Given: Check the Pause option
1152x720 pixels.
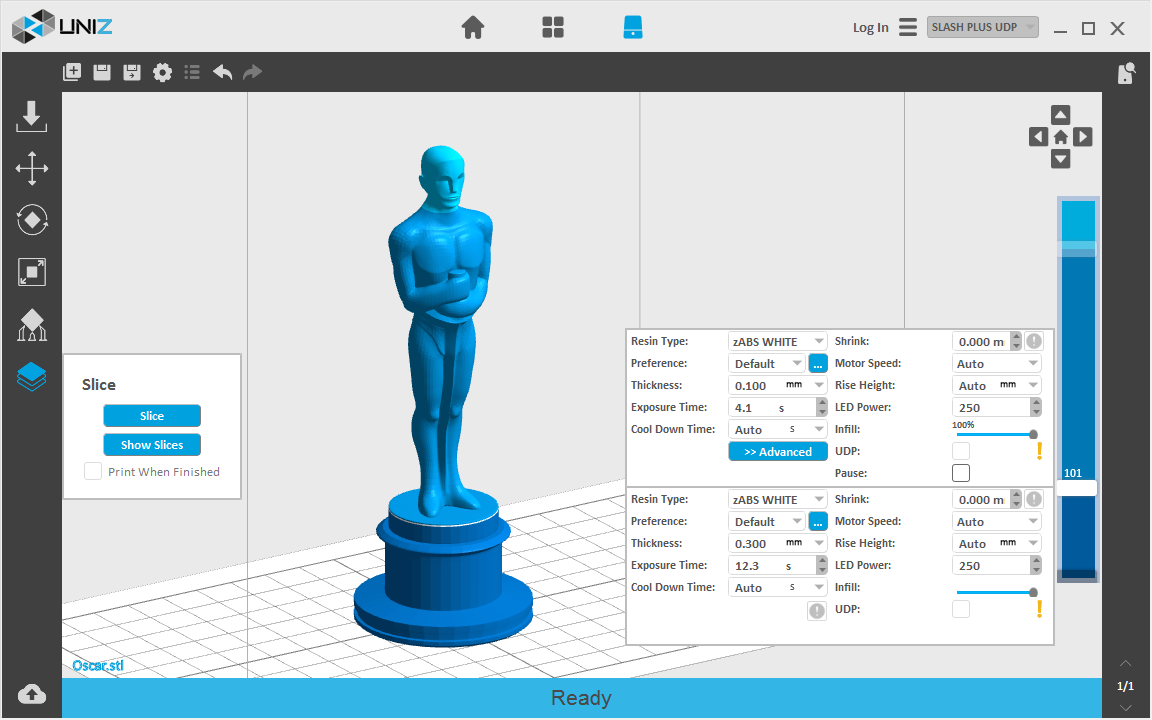Looking at the screenshot, I should 961,473.
